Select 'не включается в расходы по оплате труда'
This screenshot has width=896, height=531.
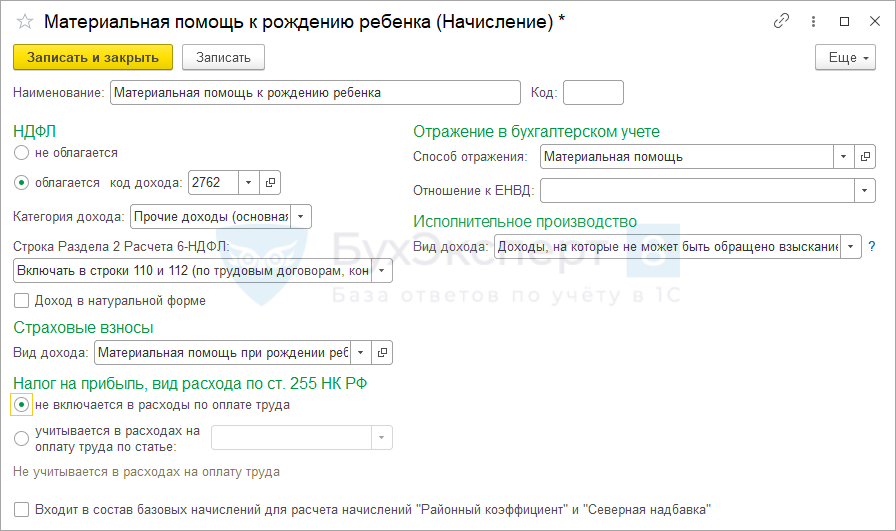point(21,405)
